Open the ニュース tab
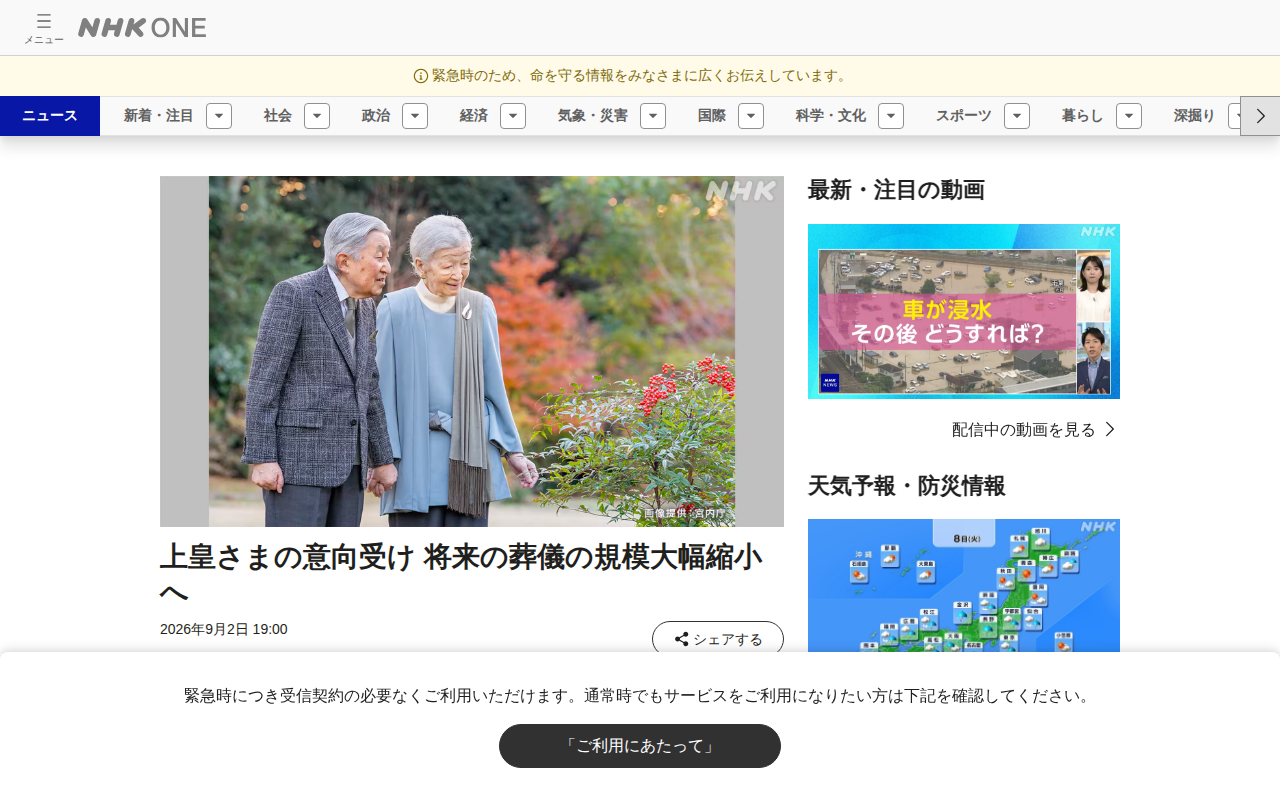Viewport: 1280px width, 800px height. tap(50, 116)
